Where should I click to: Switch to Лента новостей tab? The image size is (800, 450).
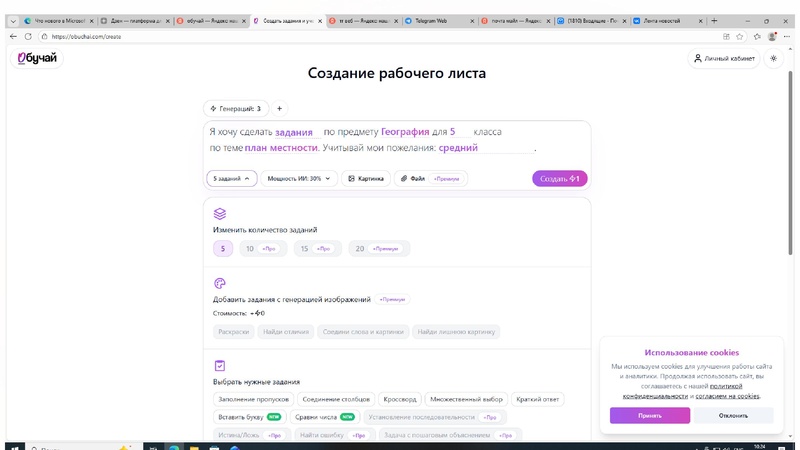coord(668,21)
